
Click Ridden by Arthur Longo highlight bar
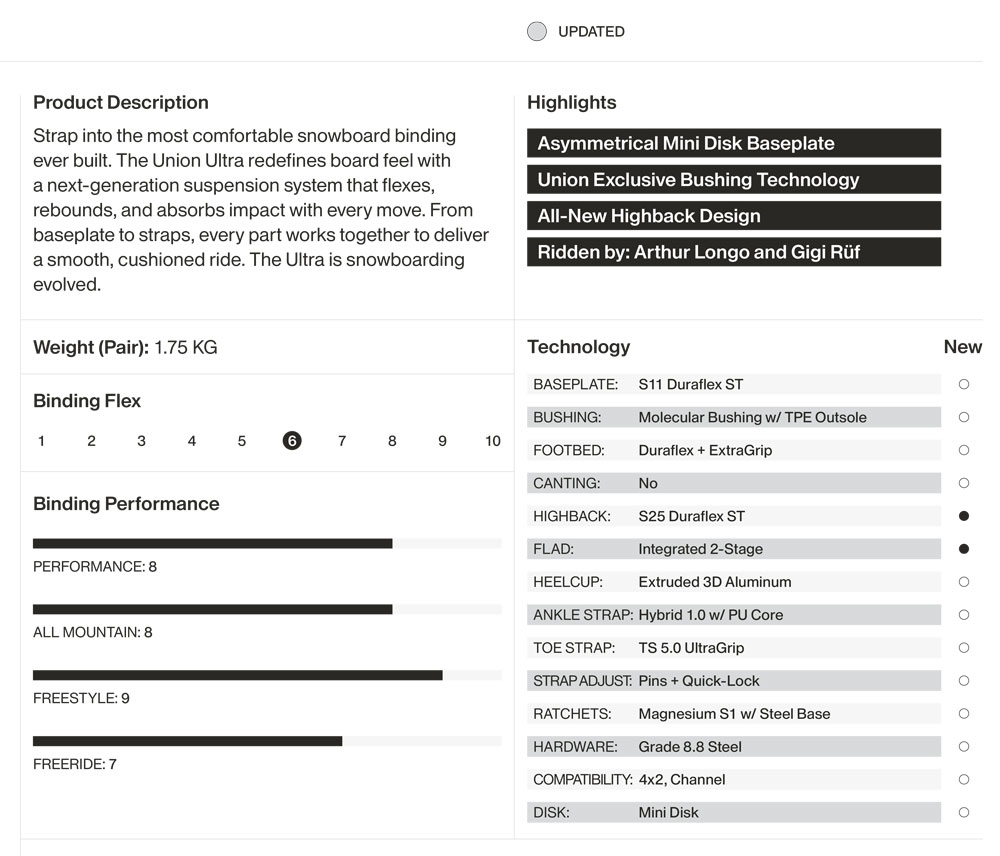(x=733, y=252)
